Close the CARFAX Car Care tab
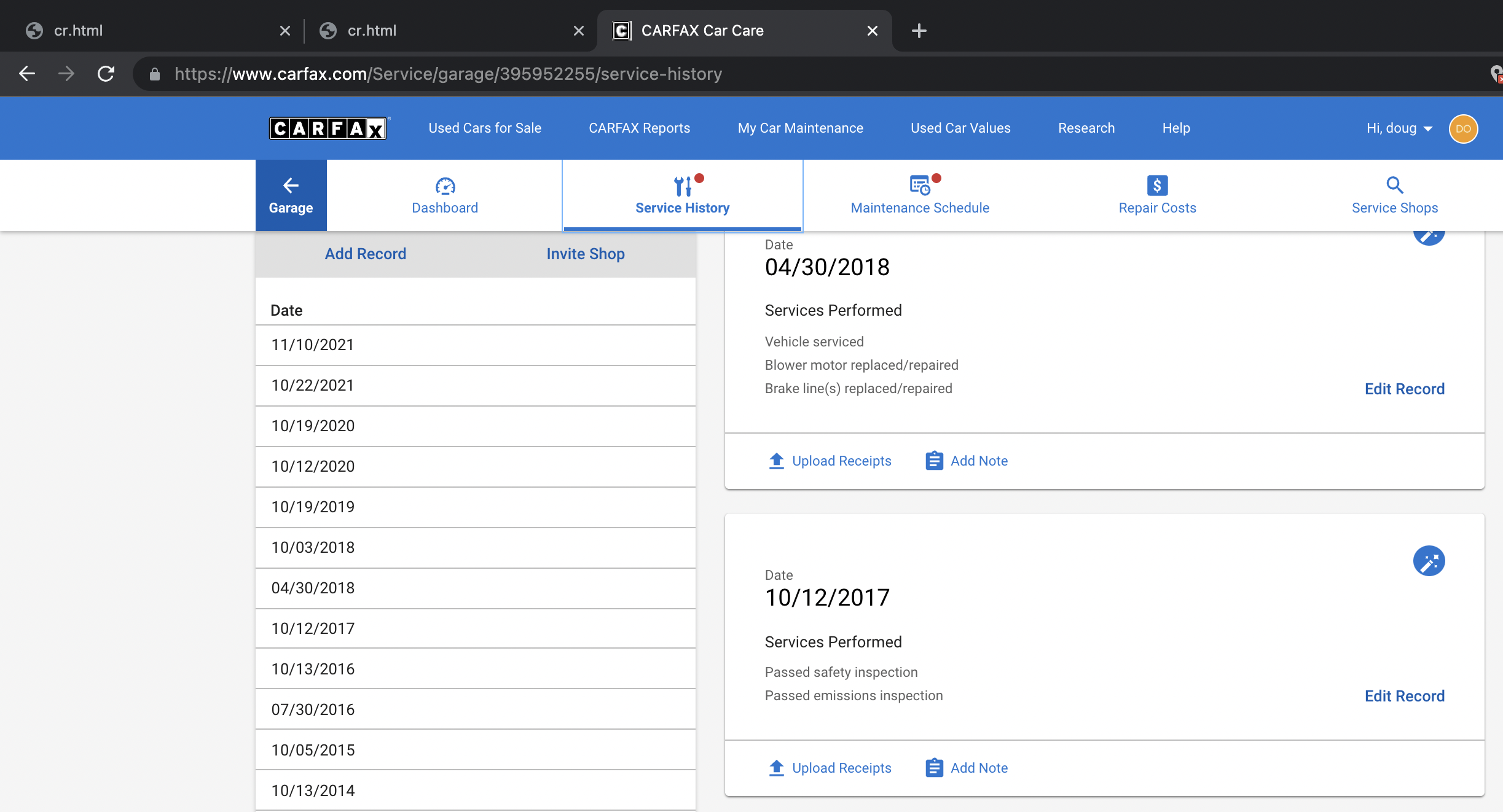This screenshot has height=812, width=1503. tap(873, 31)
